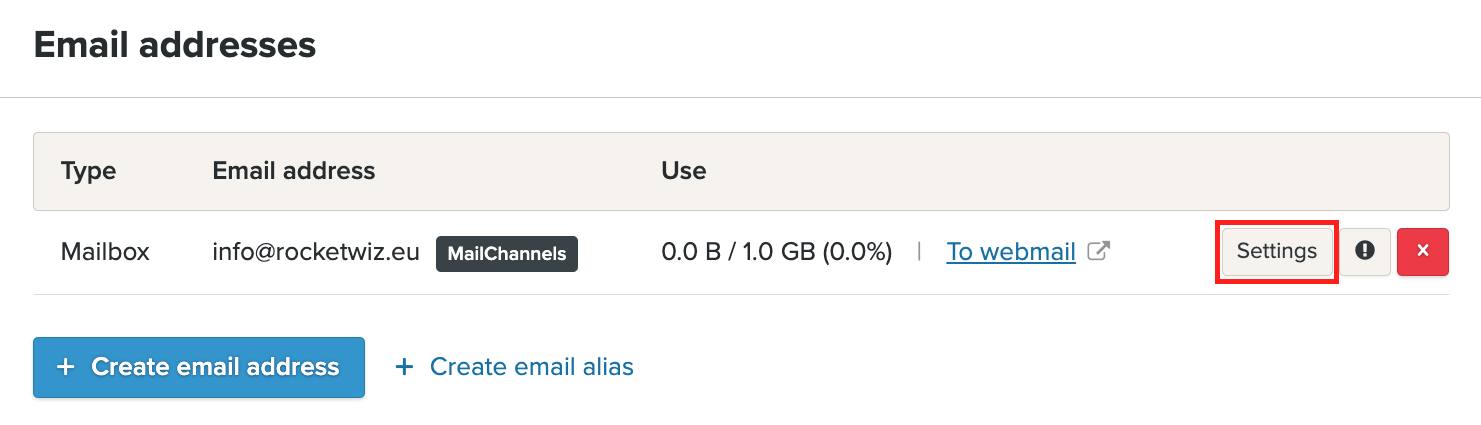Viewport: 1481px width, 425px height.
Task: Click the Type column header
Action: click(88, 171)
